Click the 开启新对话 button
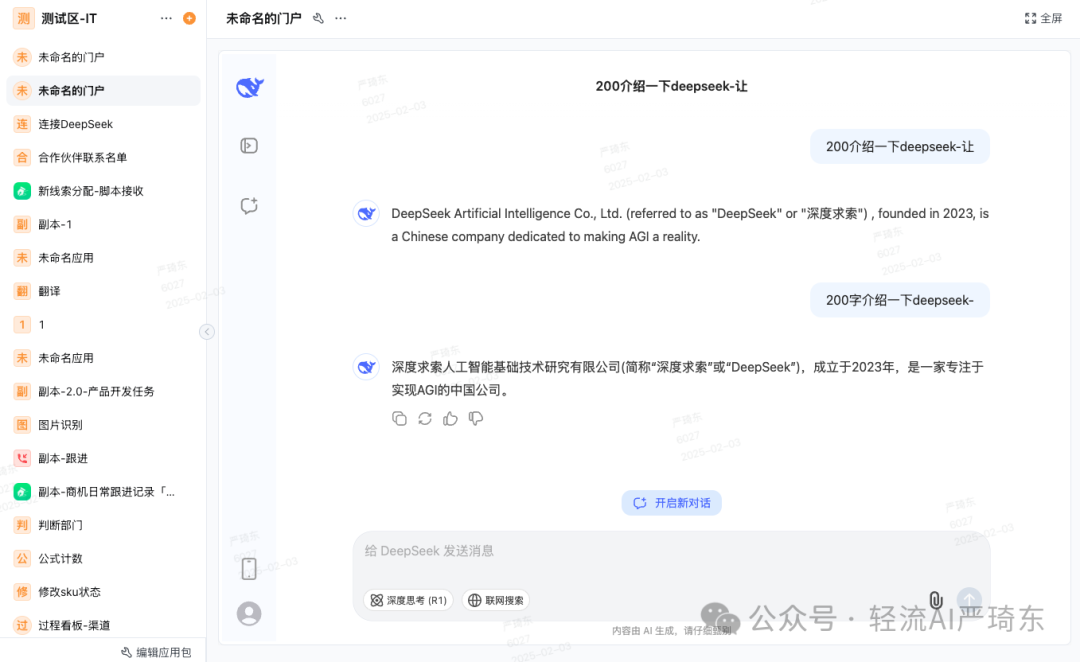The image size is (1080, 662). click(x=672, y=503)
